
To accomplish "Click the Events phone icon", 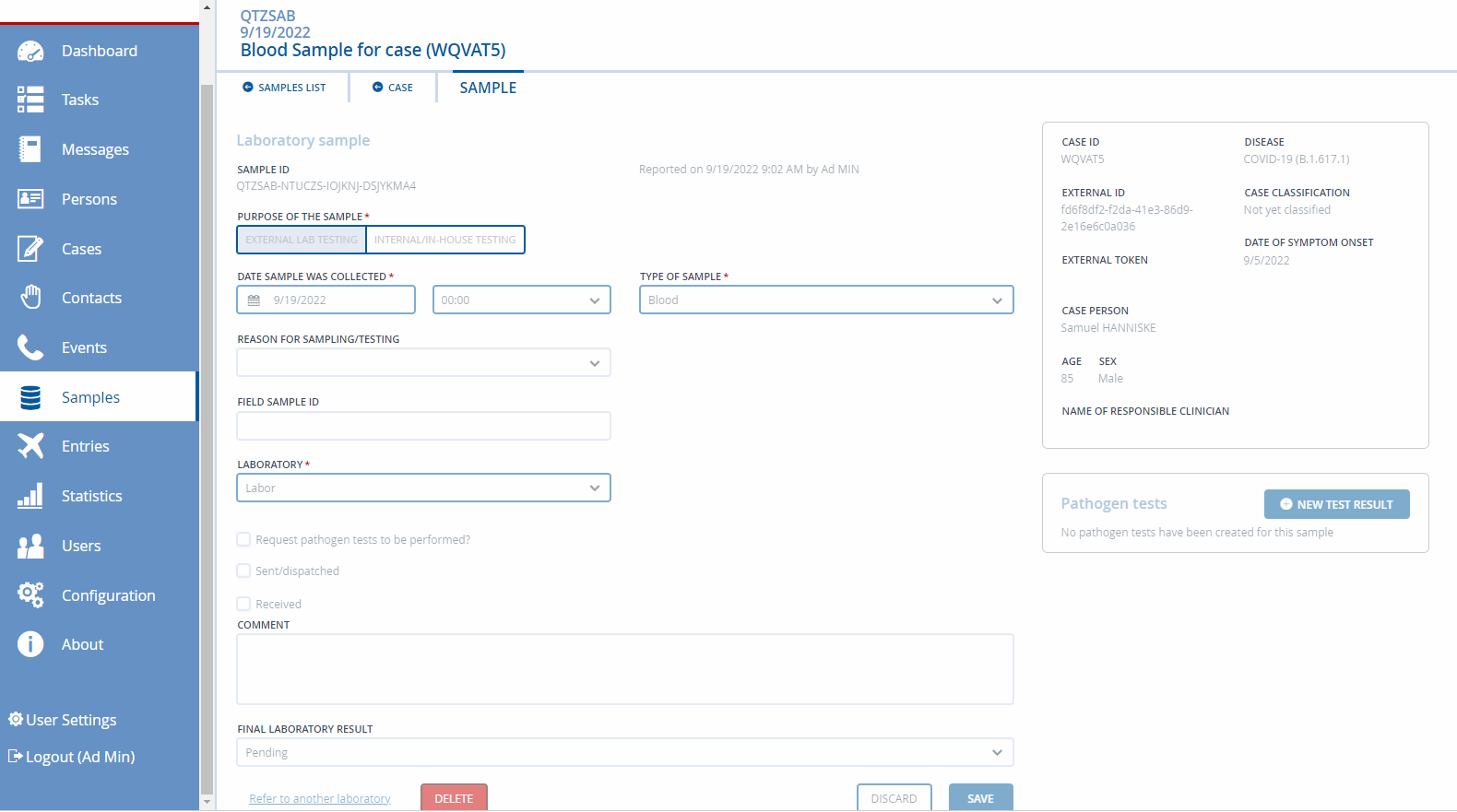I will (x=30, y=347).
